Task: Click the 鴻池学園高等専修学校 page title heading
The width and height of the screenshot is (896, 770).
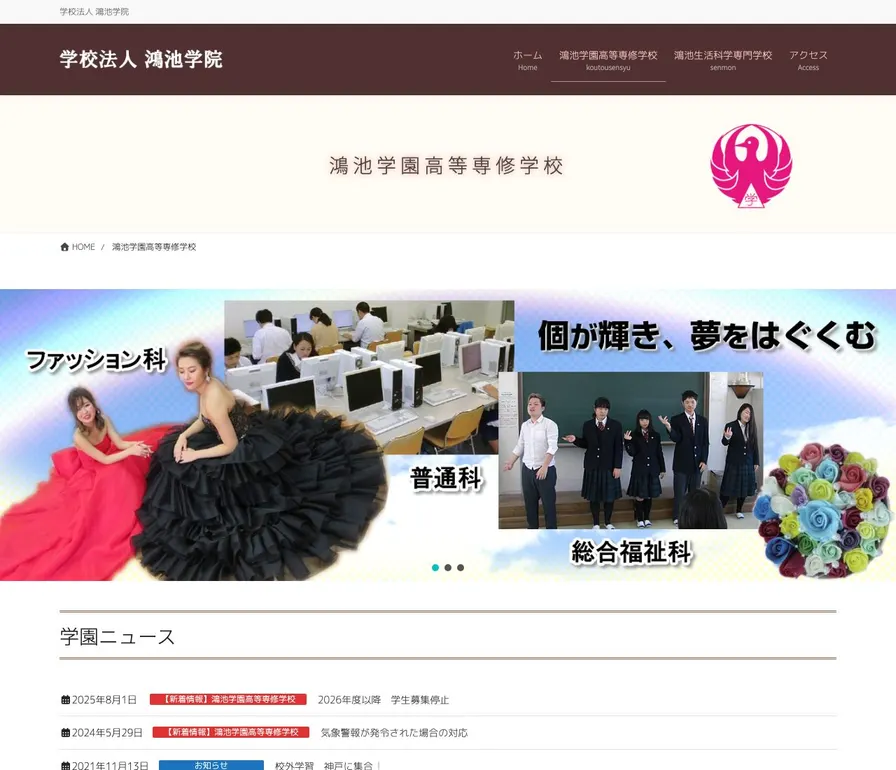Action: pyautogui.click(x=446, y=166)
